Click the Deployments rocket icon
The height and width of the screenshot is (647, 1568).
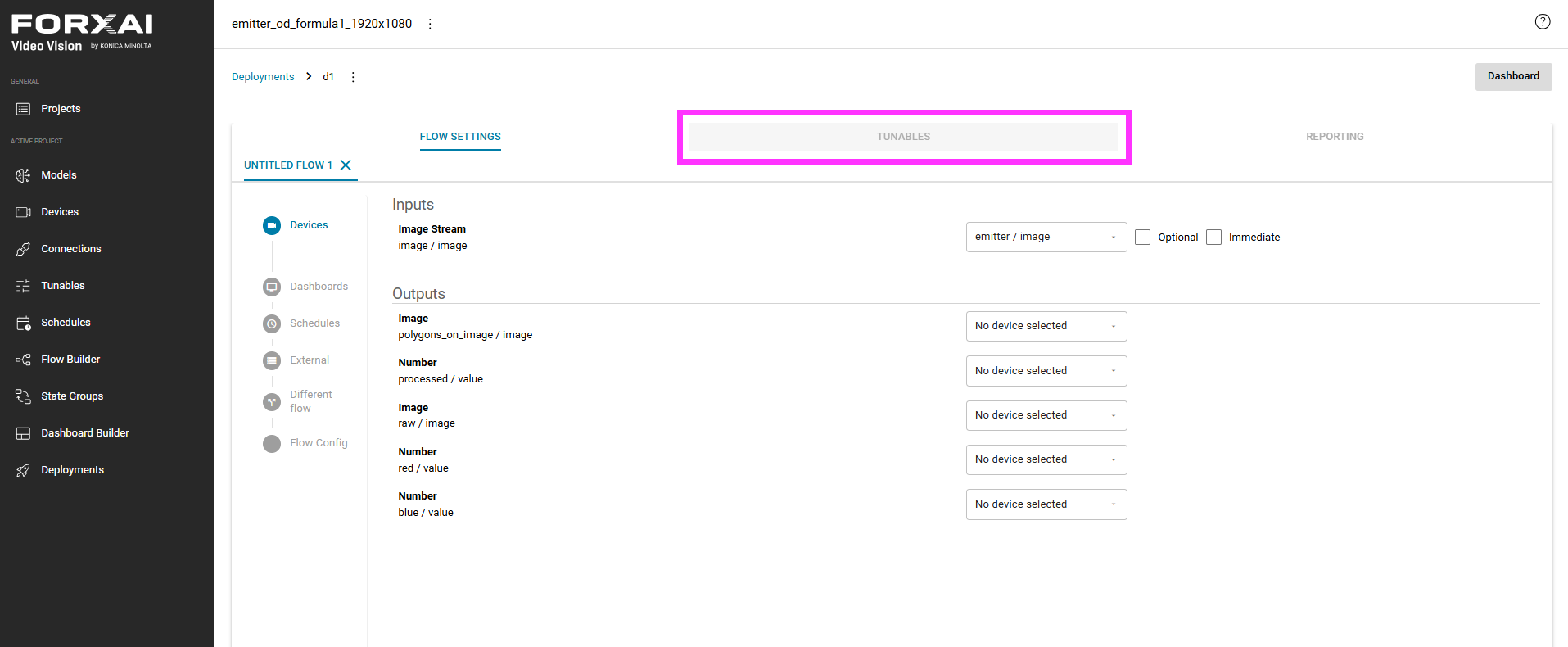pos(23,470)
